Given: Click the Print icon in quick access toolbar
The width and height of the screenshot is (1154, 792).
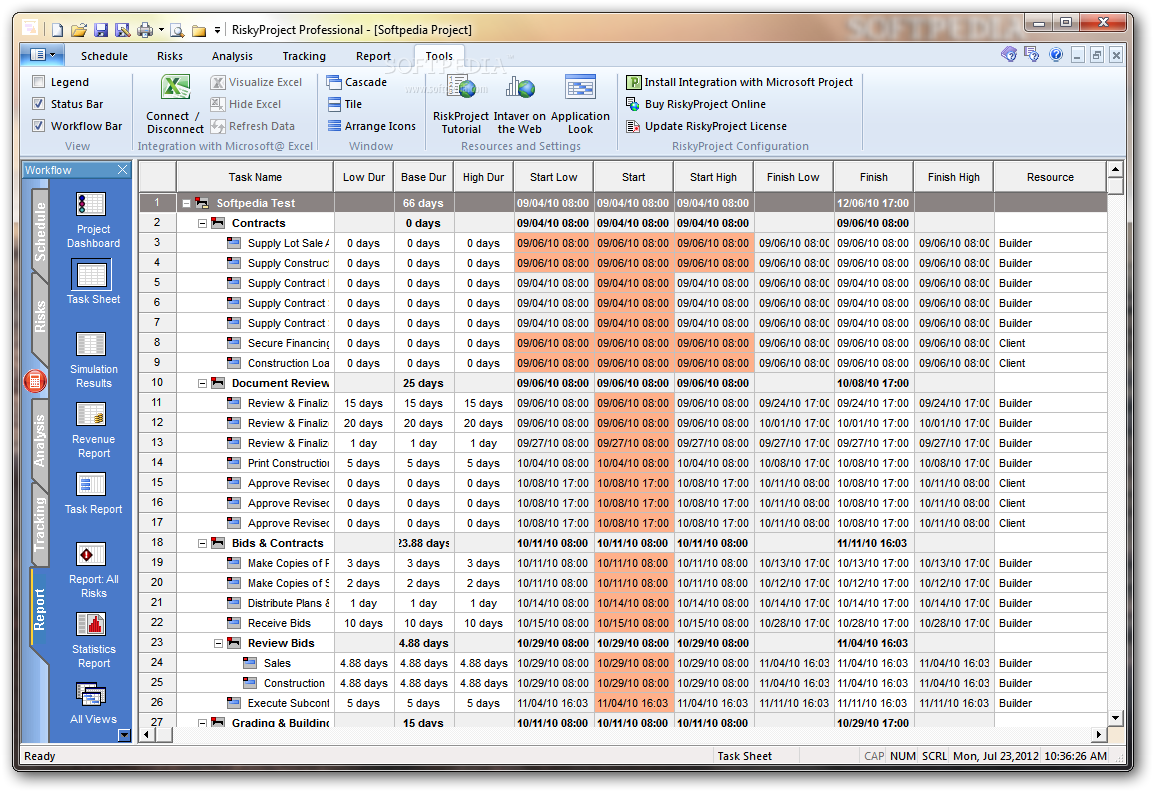Looking at the screenshot, I should (x=145, y=30).
